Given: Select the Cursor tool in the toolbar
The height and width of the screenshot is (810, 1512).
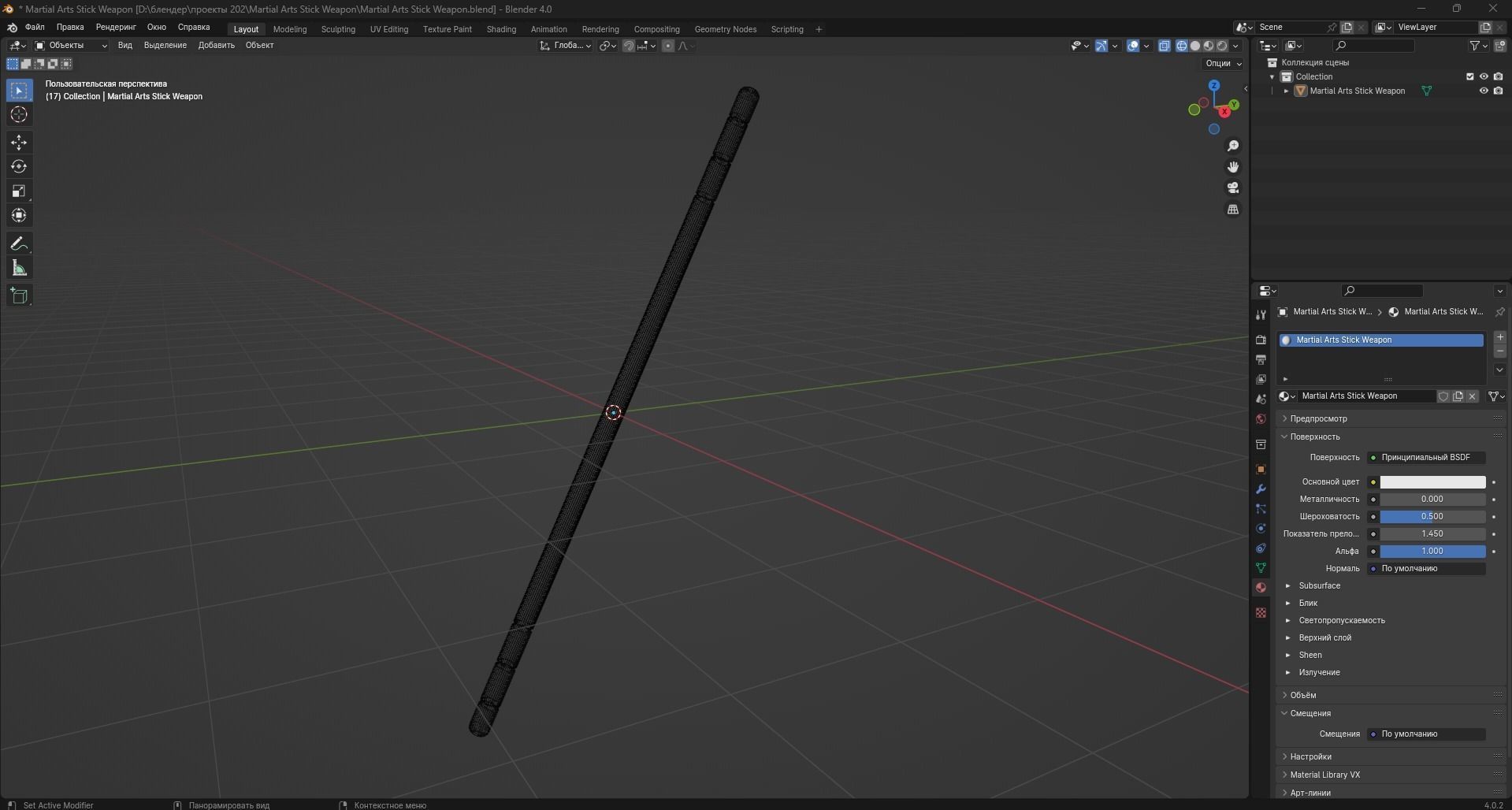Looking at the screenshot, I should 19,115.
